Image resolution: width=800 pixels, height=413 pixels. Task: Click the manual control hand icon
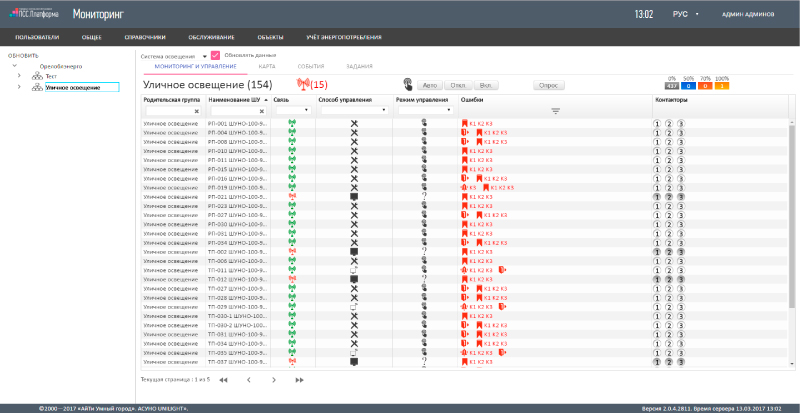point(408,84)
